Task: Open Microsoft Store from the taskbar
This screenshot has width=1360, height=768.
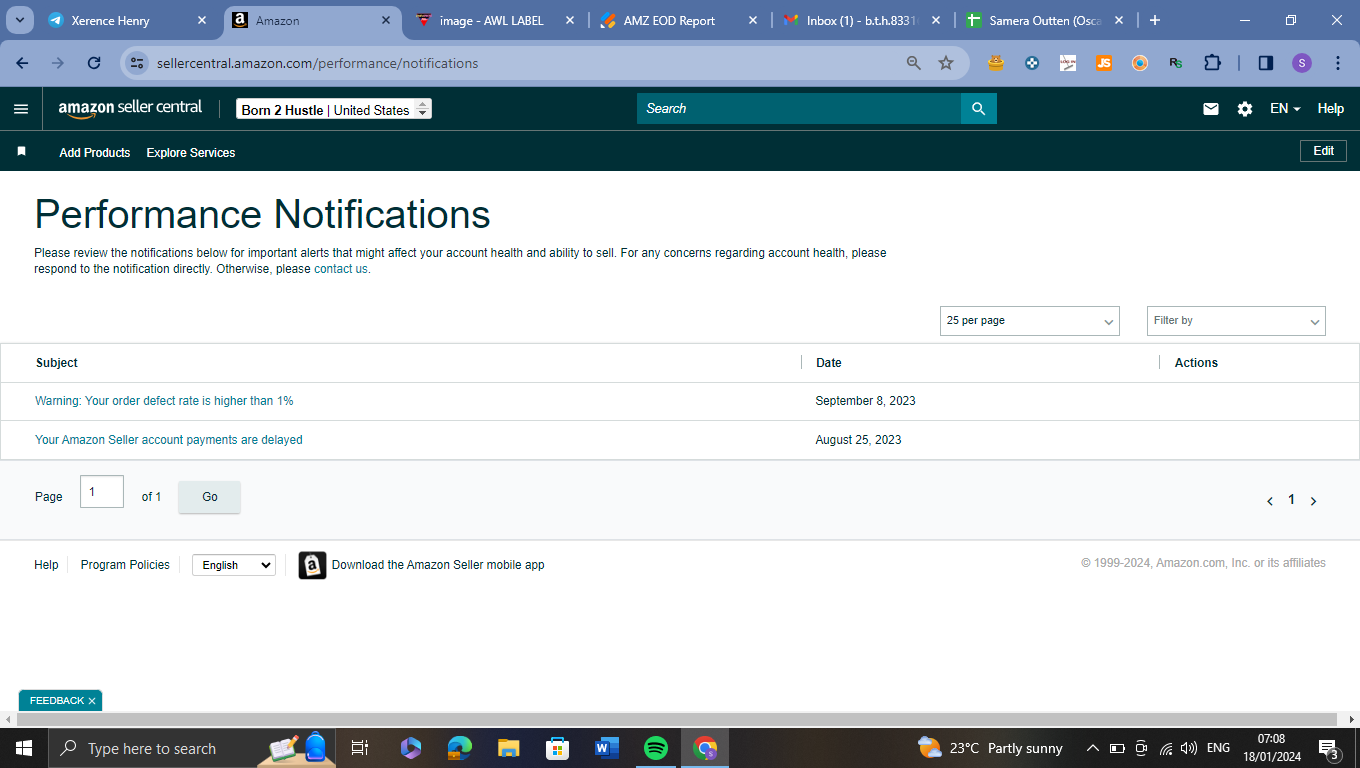Action: pos(557,748)
